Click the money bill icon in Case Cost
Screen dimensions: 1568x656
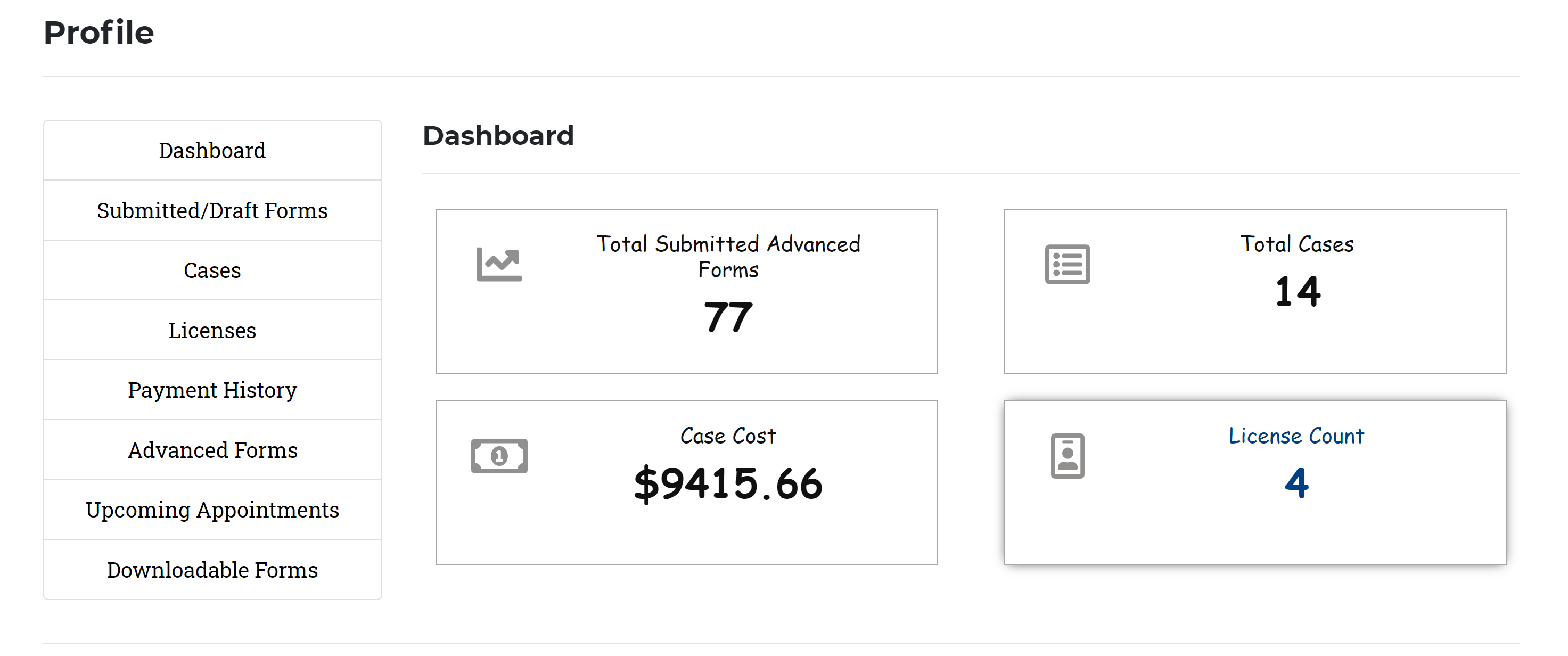coord(499,456)
